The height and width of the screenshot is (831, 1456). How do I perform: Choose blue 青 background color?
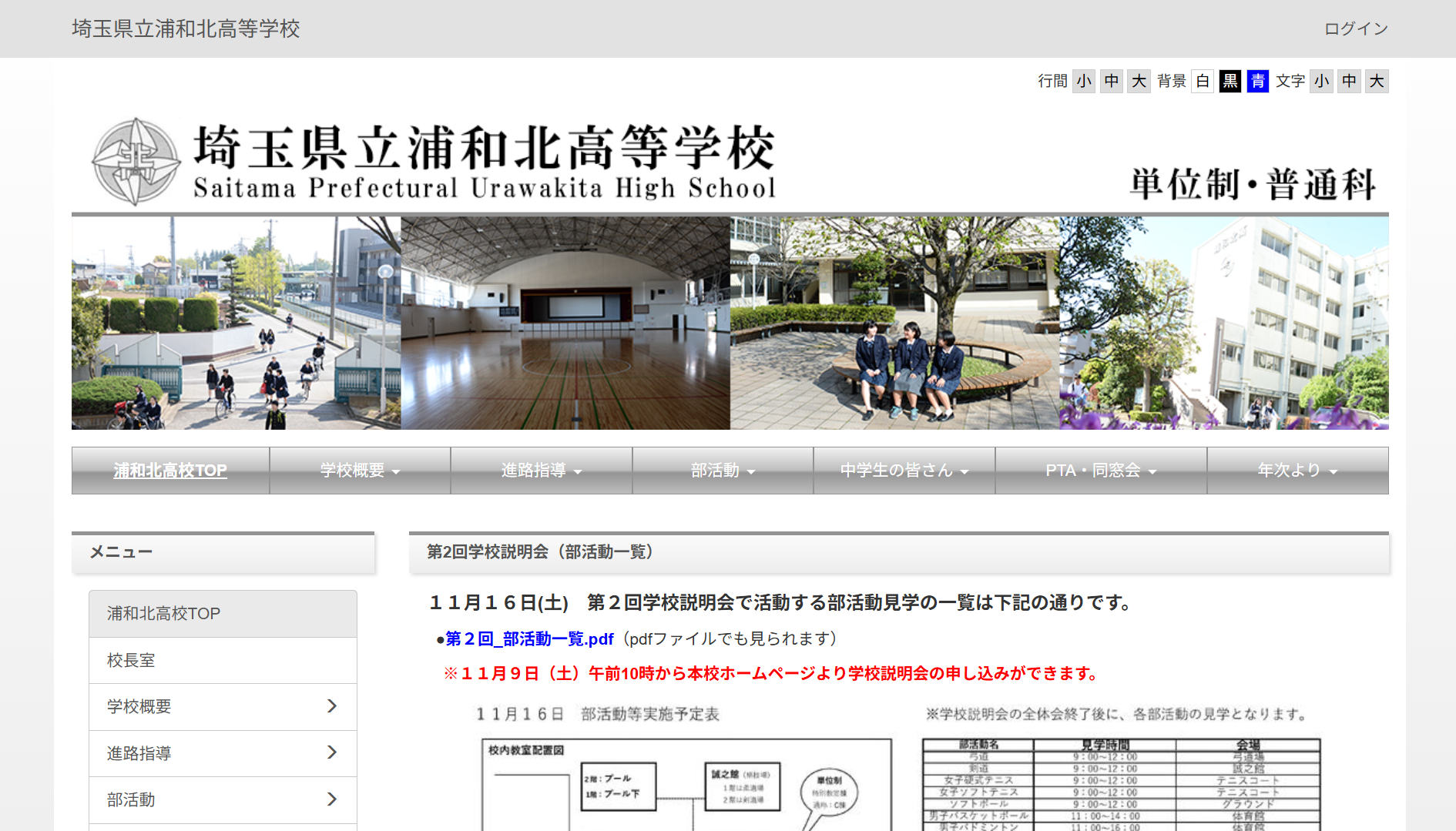pyautogui.click(x=1258, y=81)
